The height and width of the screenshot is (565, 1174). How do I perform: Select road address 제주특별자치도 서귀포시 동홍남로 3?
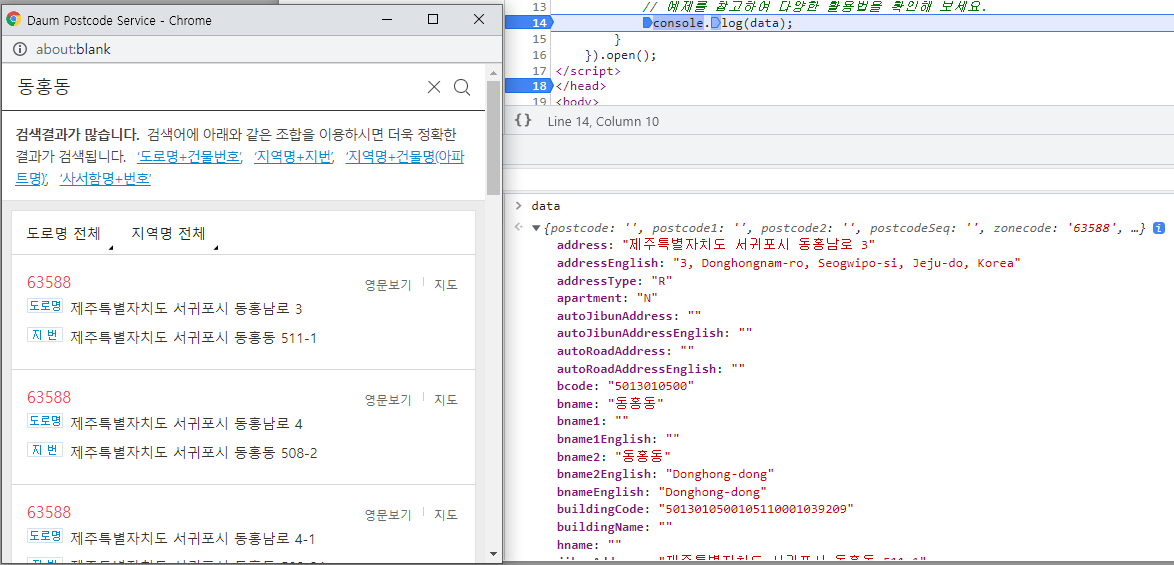pyautogui.click(x=186, y=309)
